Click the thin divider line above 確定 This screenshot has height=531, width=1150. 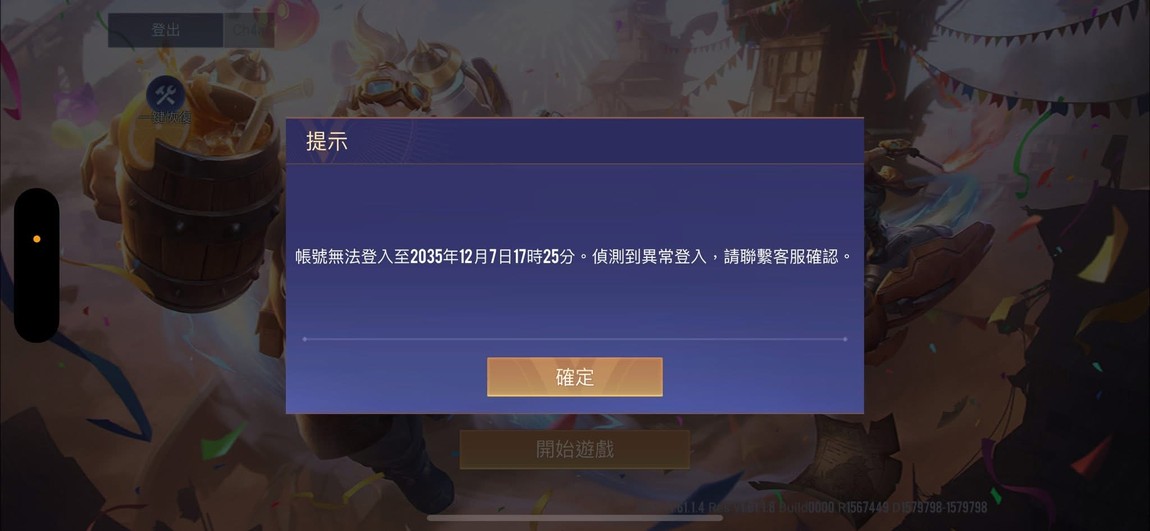[574, 339]
